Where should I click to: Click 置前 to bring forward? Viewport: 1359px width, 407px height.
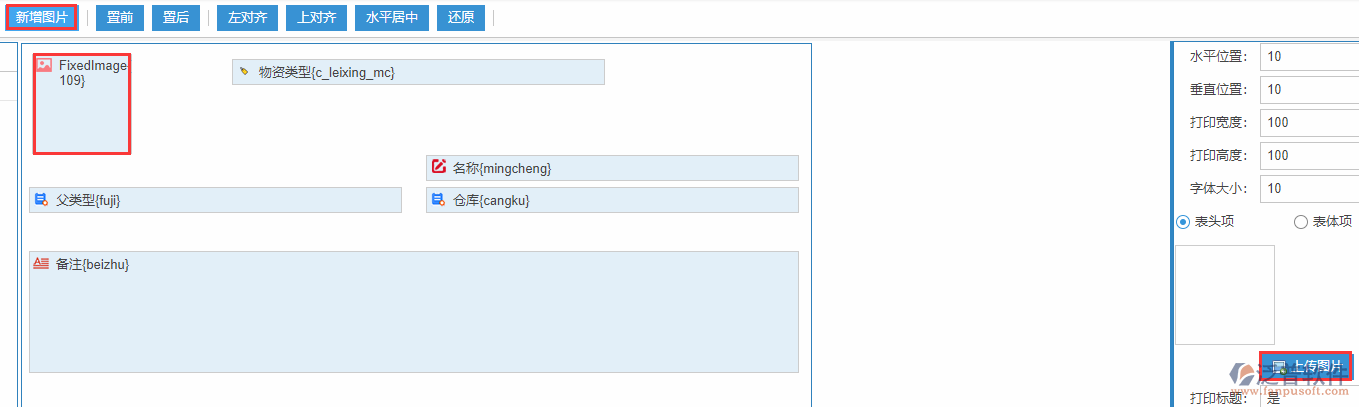120,18
